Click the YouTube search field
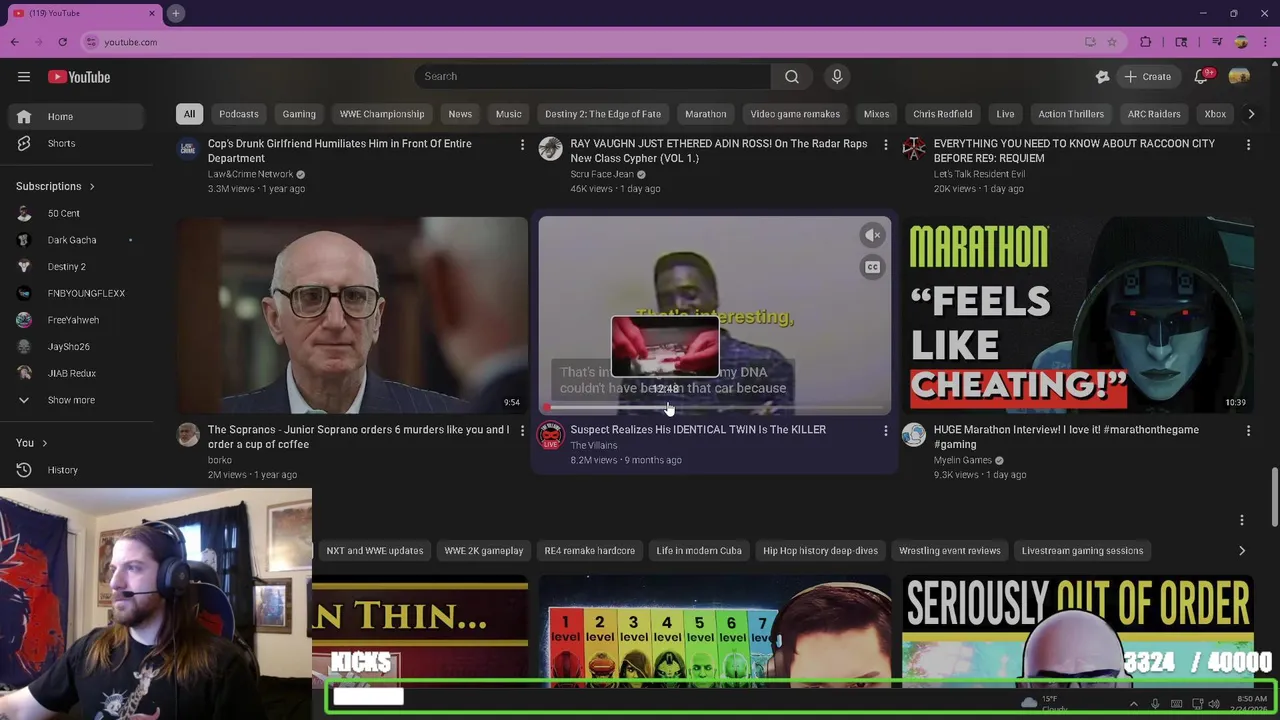1280x720 pixels. [593, 77]
